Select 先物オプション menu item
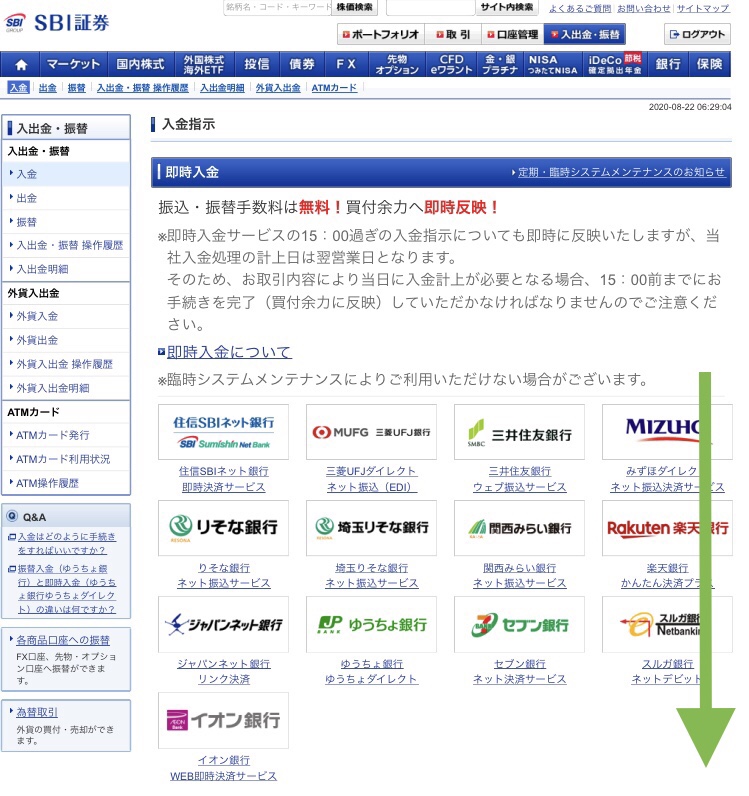The width and height of the screenshot is (749, 796). [397, 64]
